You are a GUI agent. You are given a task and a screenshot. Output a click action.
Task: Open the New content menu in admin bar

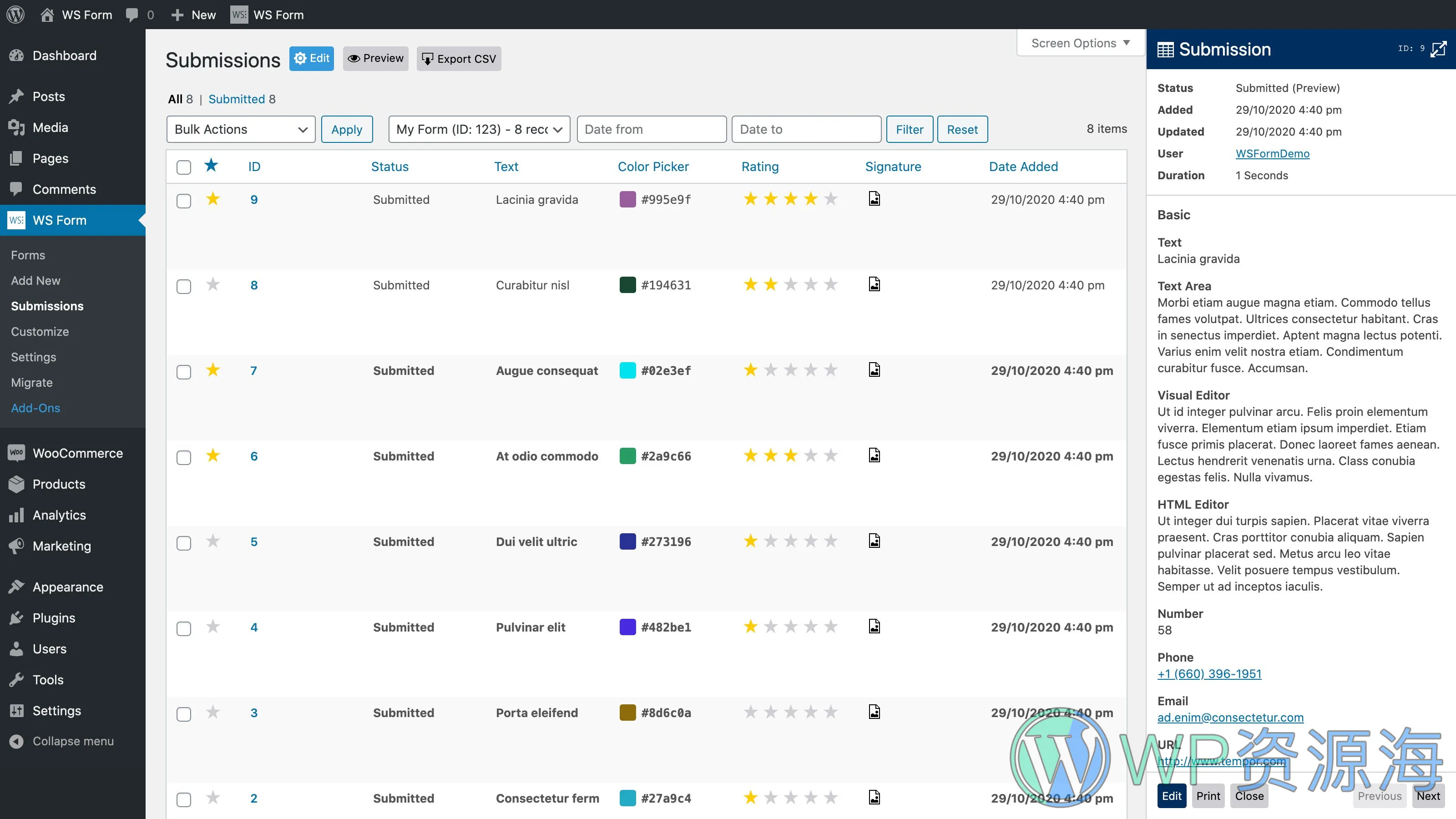[194, 15]
